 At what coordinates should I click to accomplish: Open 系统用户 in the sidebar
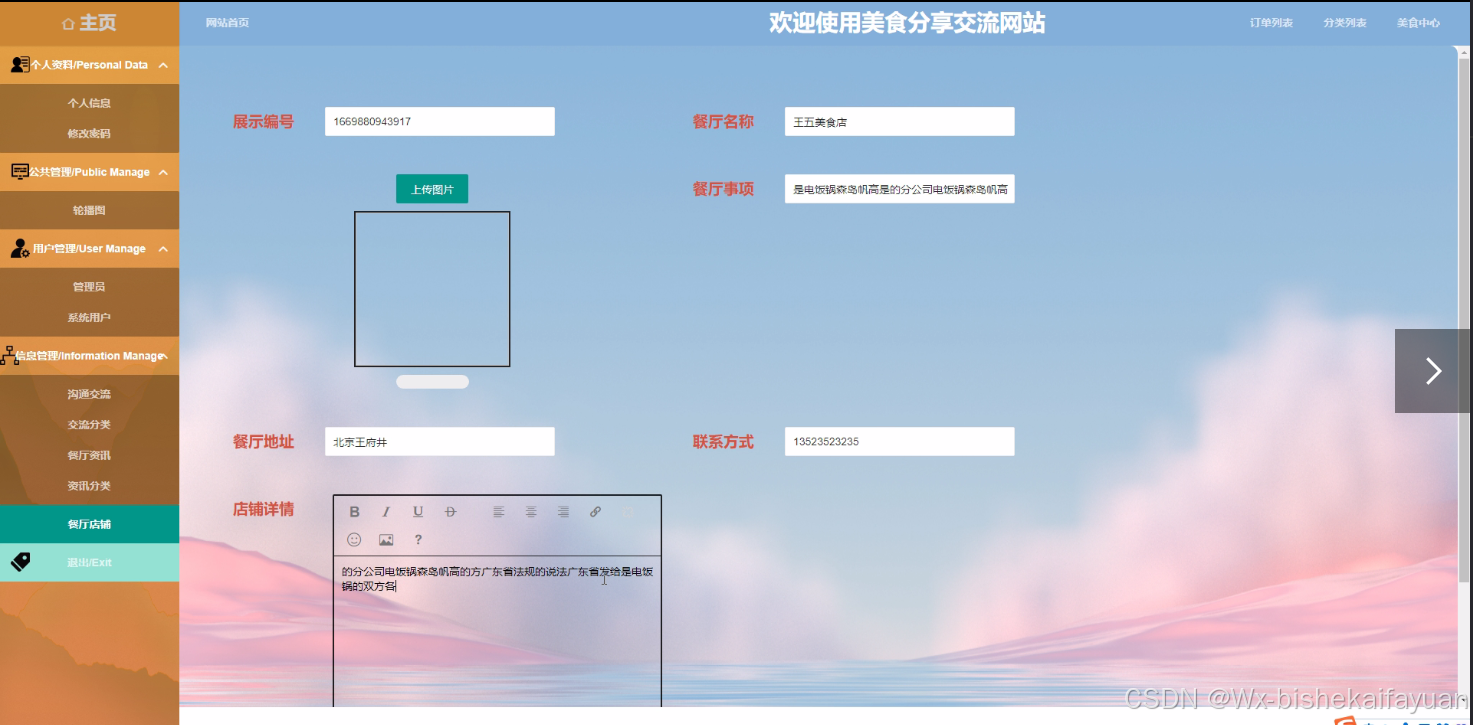(x=89, y=318)
